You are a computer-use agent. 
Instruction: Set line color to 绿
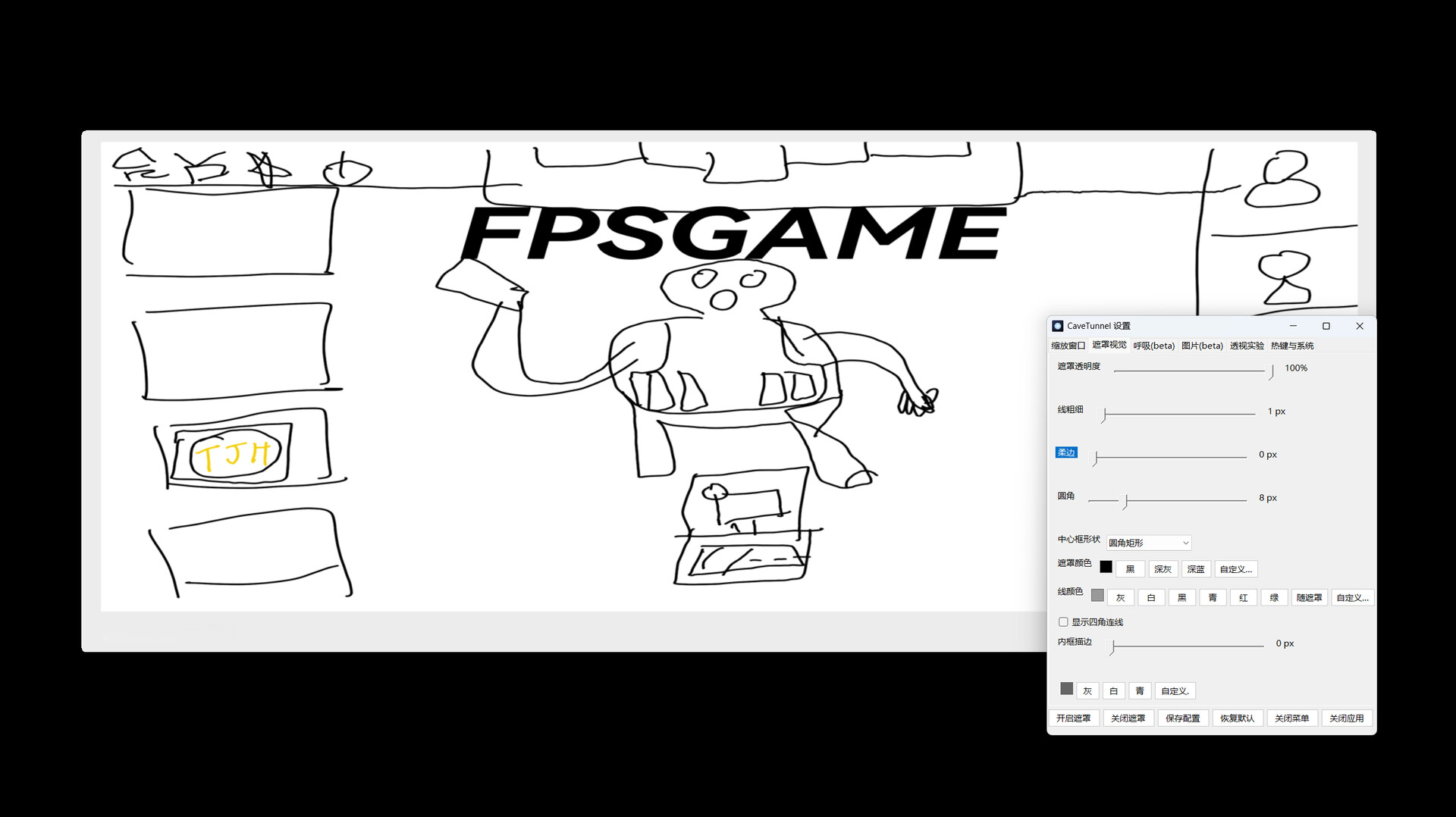[1274, 598]
